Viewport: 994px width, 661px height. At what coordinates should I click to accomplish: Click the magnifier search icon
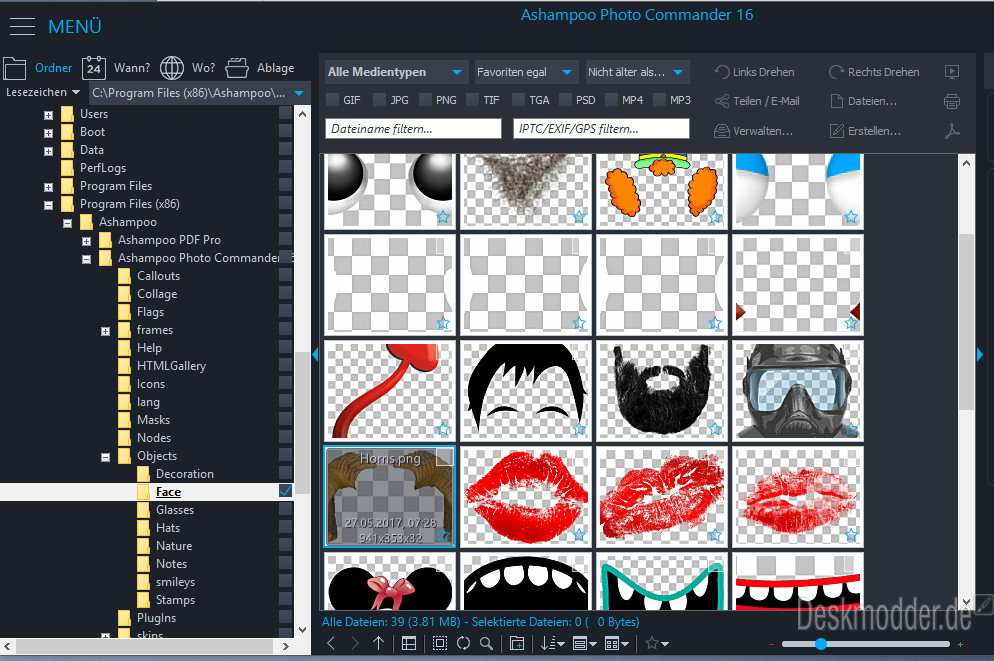click(486, 643)
